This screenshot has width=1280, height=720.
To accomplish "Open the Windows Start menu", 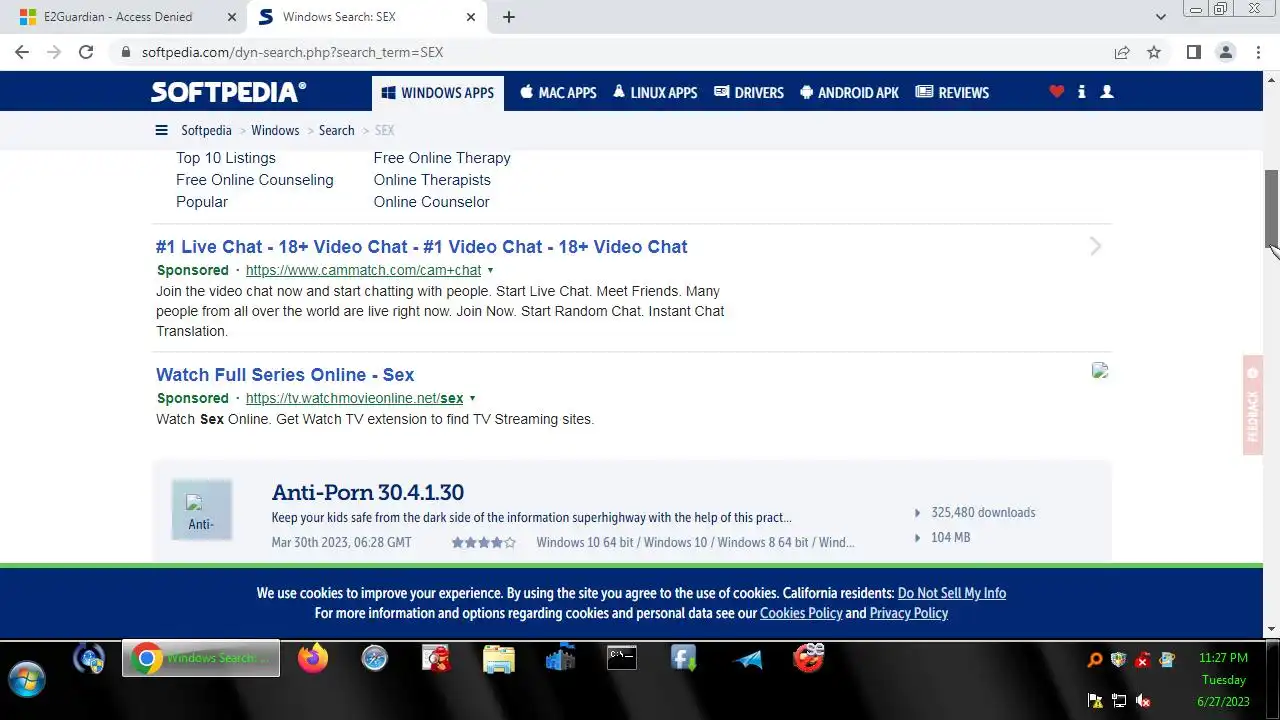I will pyautogui.click(x=27, y=680).
